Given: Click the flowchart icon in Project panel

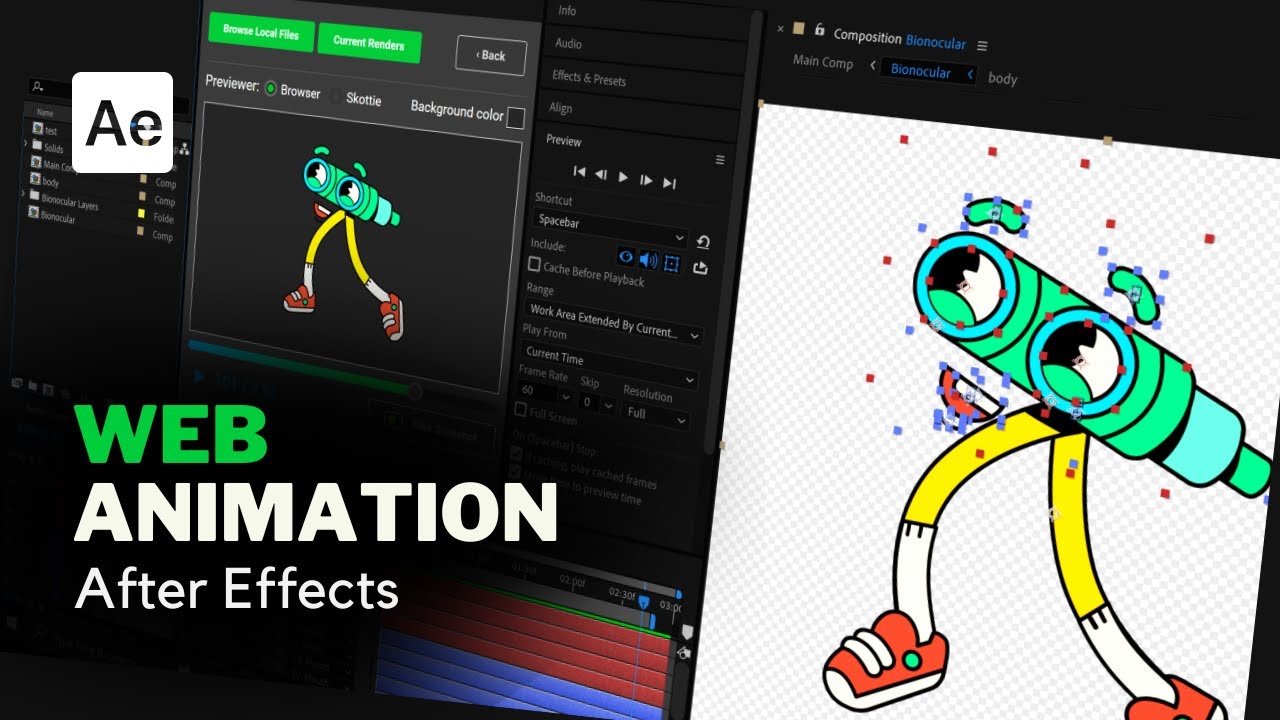Looking at the screenshot, I should coord(184,149).
